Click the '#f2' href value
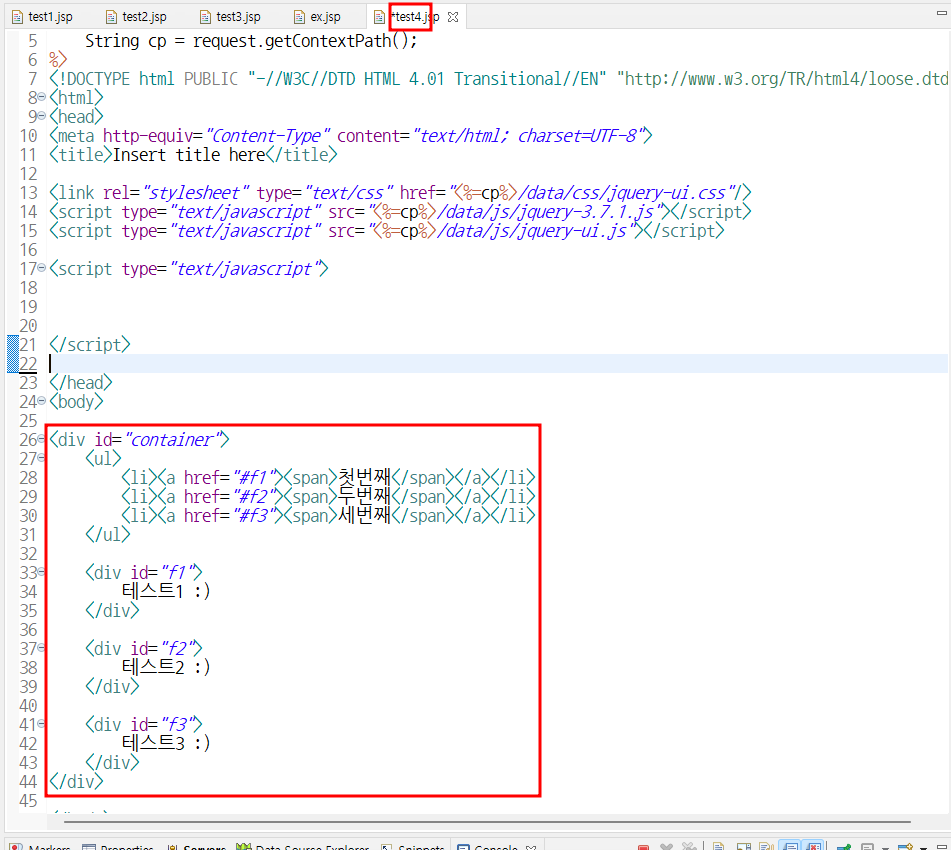 tap(257, 496)
